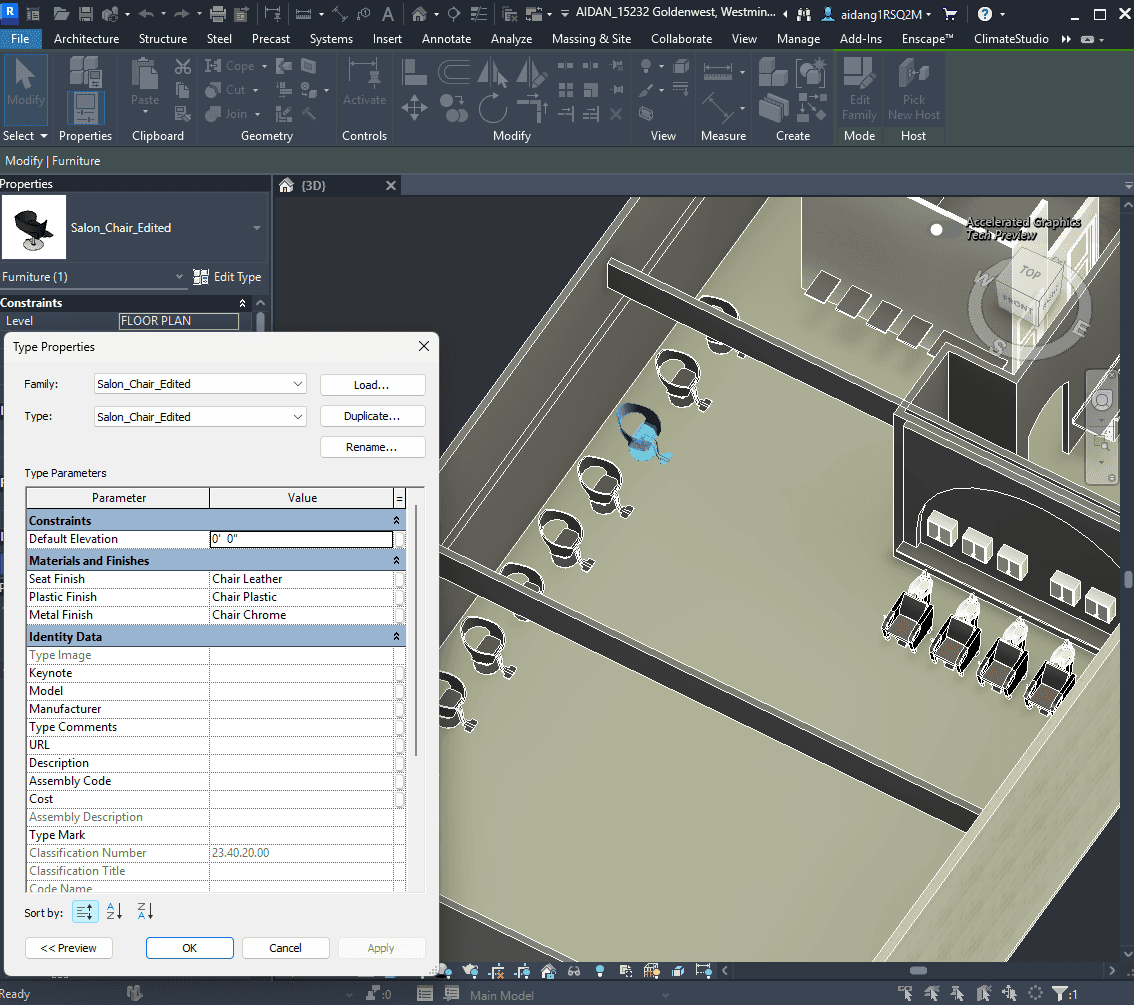The width and height of the screenshot is (1134, 1005).
Task: Click the horizontal scrollbar thumb under the 3D view
Action: (x=916, y=971)
